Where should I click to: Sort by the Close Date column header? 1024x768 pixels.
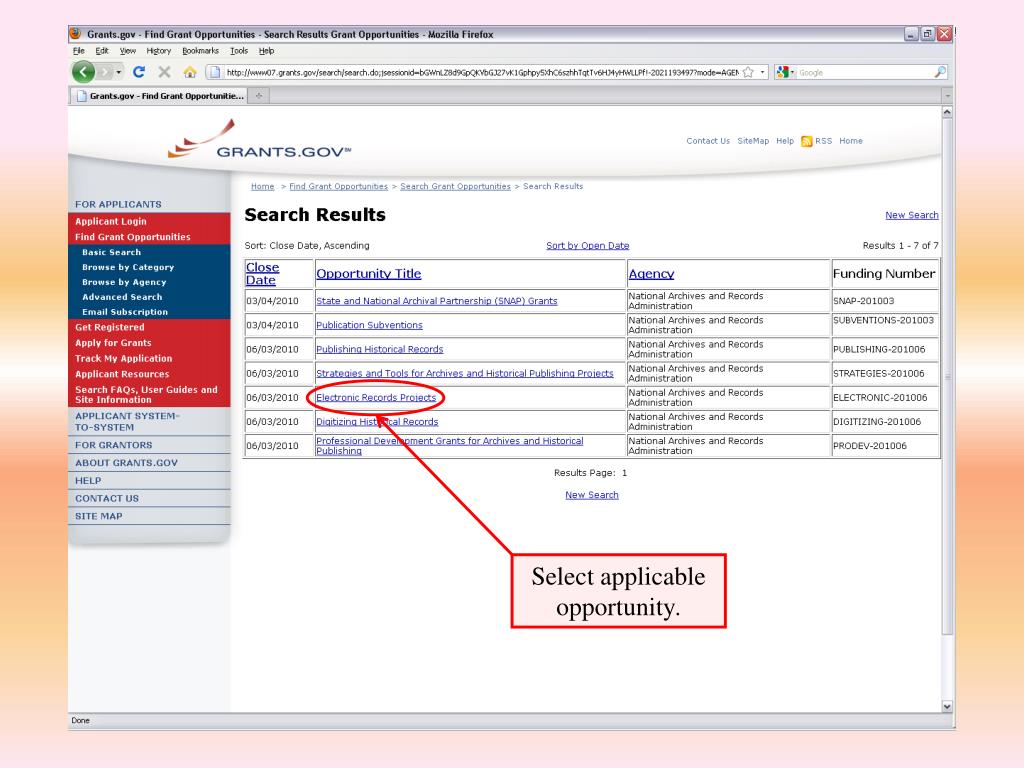262,274
